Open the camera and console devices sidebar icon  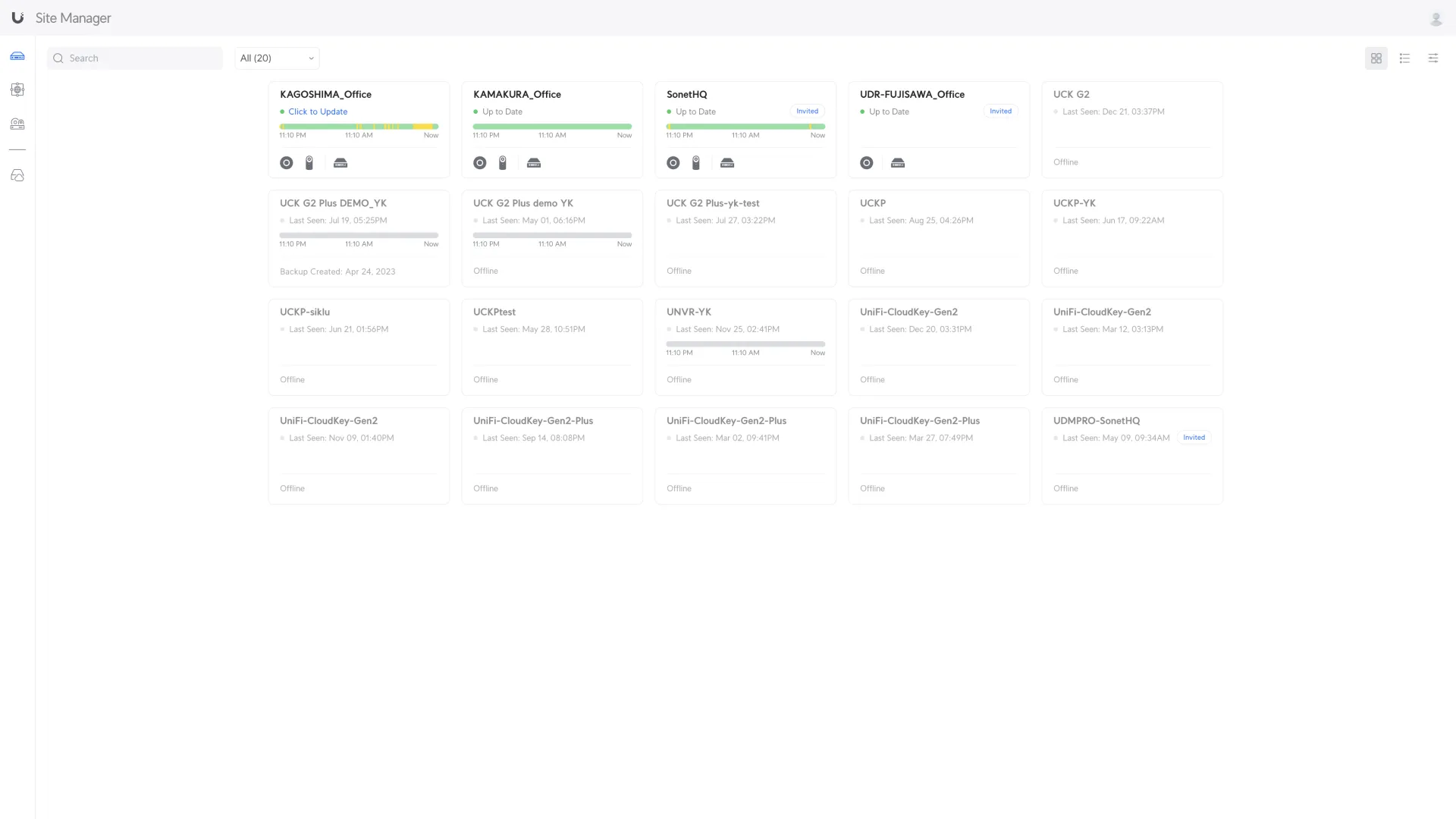[17, 124]
